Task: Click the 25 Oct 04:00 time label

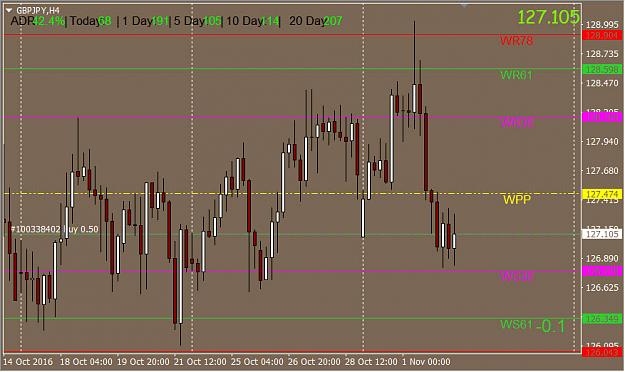Action: [257, 362]
